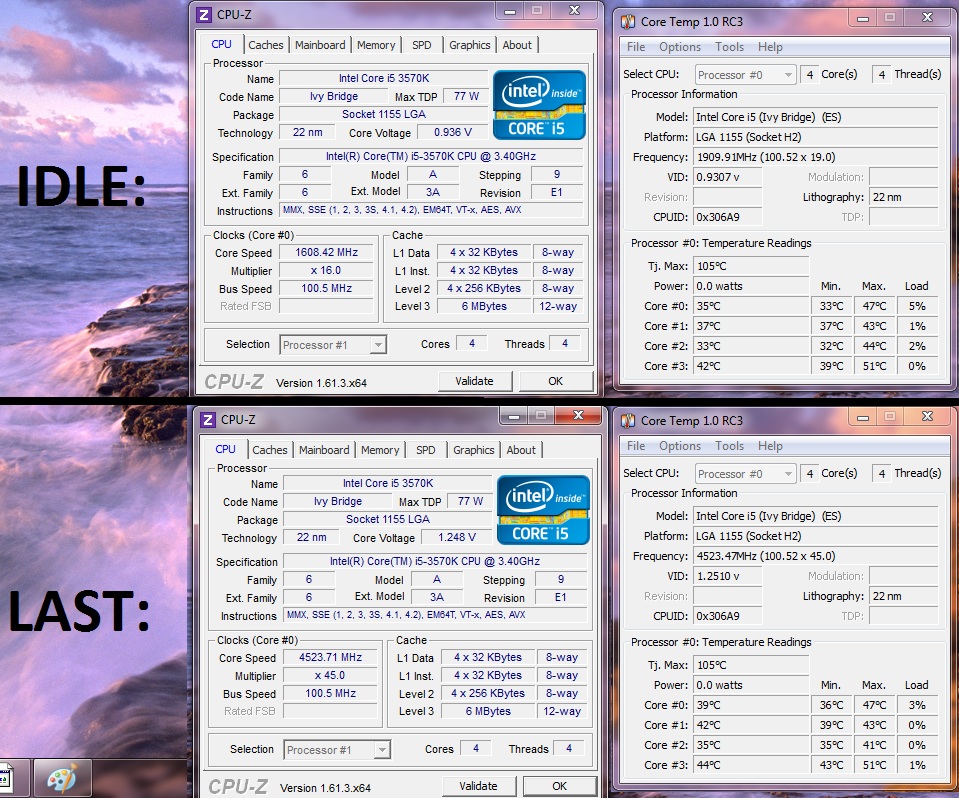Open the File menu in the LAST Core Temp window
The width and height of the screenshot is (959, 798).
pyautogui.click(x=635, y=446)
